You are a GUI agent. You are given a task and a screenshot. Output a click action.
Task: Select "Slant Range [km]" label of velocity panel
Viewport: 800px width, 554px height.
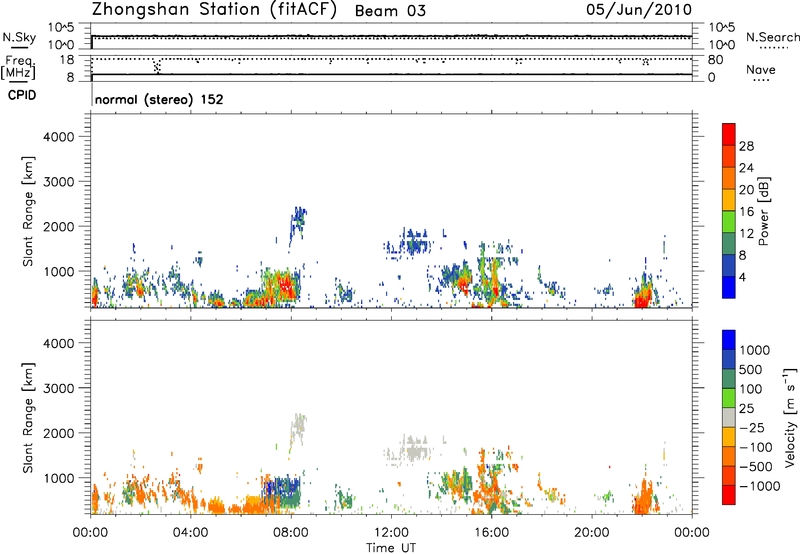[x=28, y=418]
